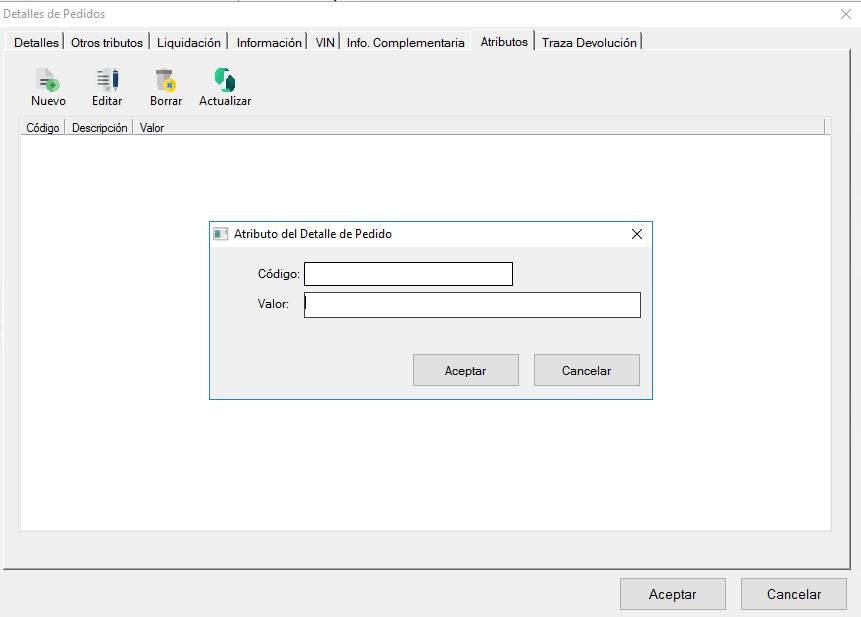
Task: Click Cancelar at the bottom of Detalles de Pedidos
Action: (x=793, y=594)
